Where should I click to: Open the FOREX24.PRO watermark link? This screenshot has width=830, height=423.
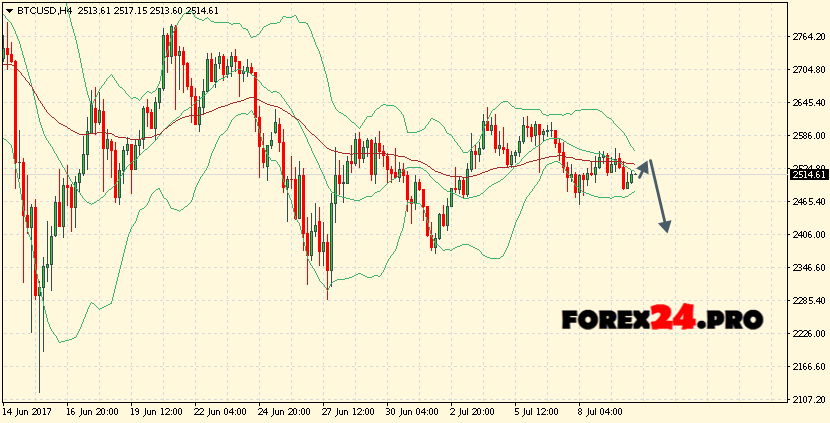click(x=662, y=320)
